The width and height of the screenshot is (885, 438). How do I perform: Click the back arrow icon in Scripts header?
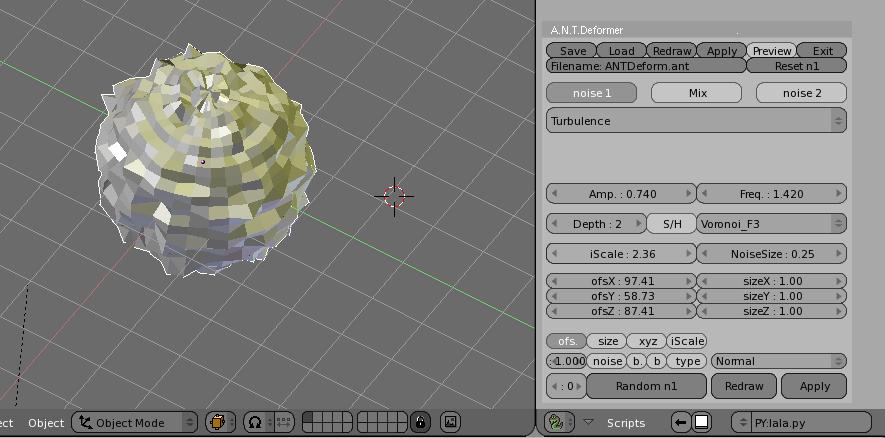(681, 422)
